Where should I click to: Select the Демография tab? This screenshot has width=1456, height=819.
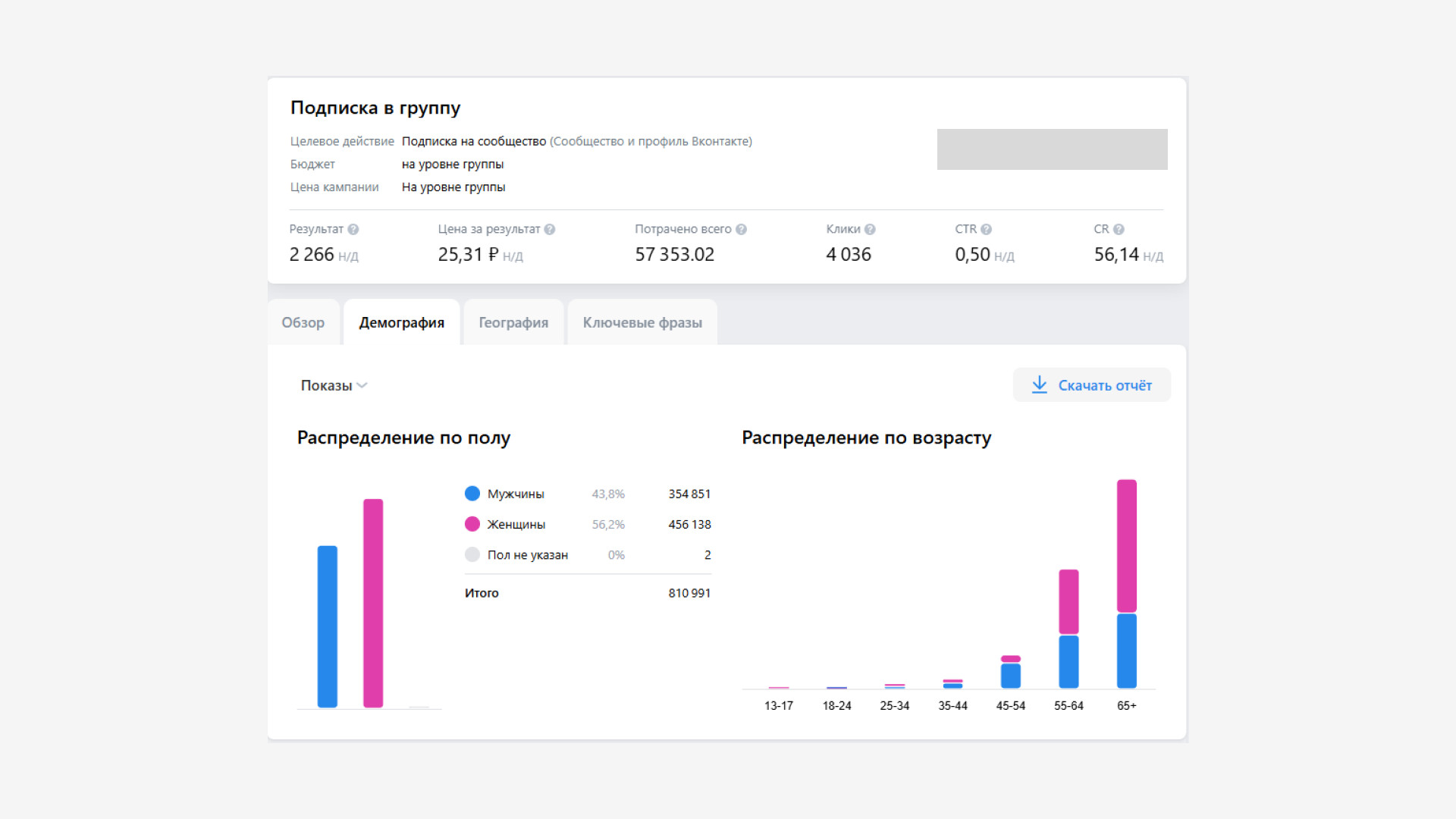point(401,322)
